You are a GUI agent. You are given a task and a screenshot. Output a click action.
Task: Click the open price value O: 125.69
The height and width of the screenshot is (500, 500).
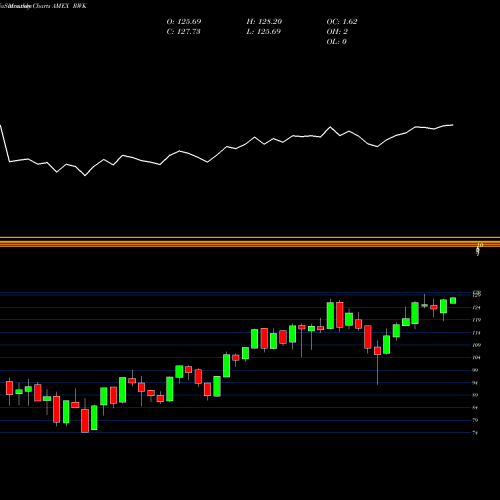pos(184,22)
